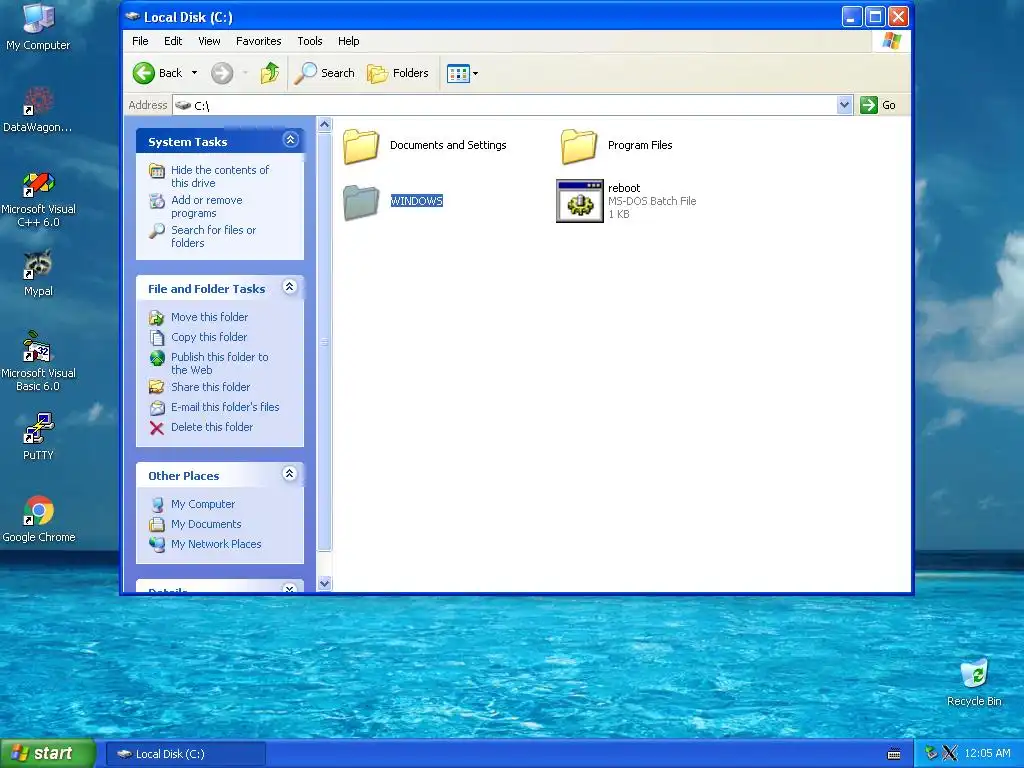This screenshot has width=1024, height=768.
Task: Open the Documents and Settings folder icon
Action: tap(361, 146)
